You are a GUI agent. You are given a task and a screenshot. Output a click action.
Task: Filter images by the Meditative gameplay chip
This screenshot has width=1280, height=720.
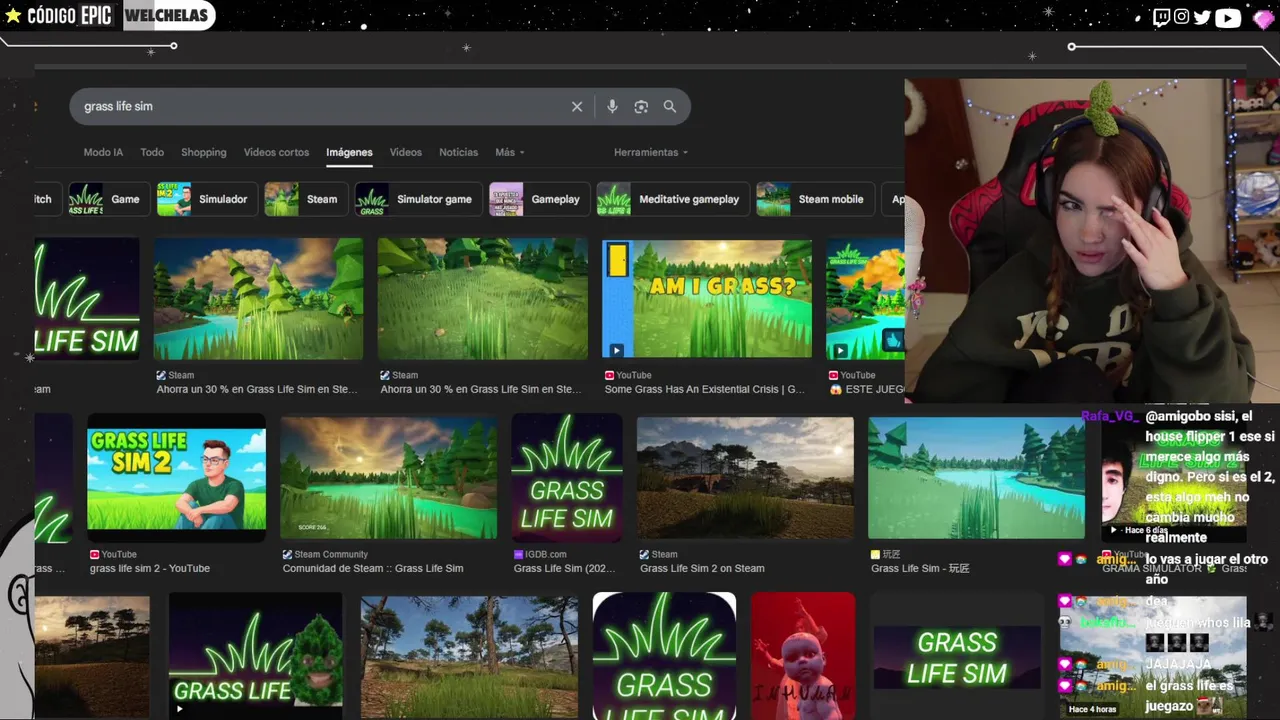click(x=673, y=199)
